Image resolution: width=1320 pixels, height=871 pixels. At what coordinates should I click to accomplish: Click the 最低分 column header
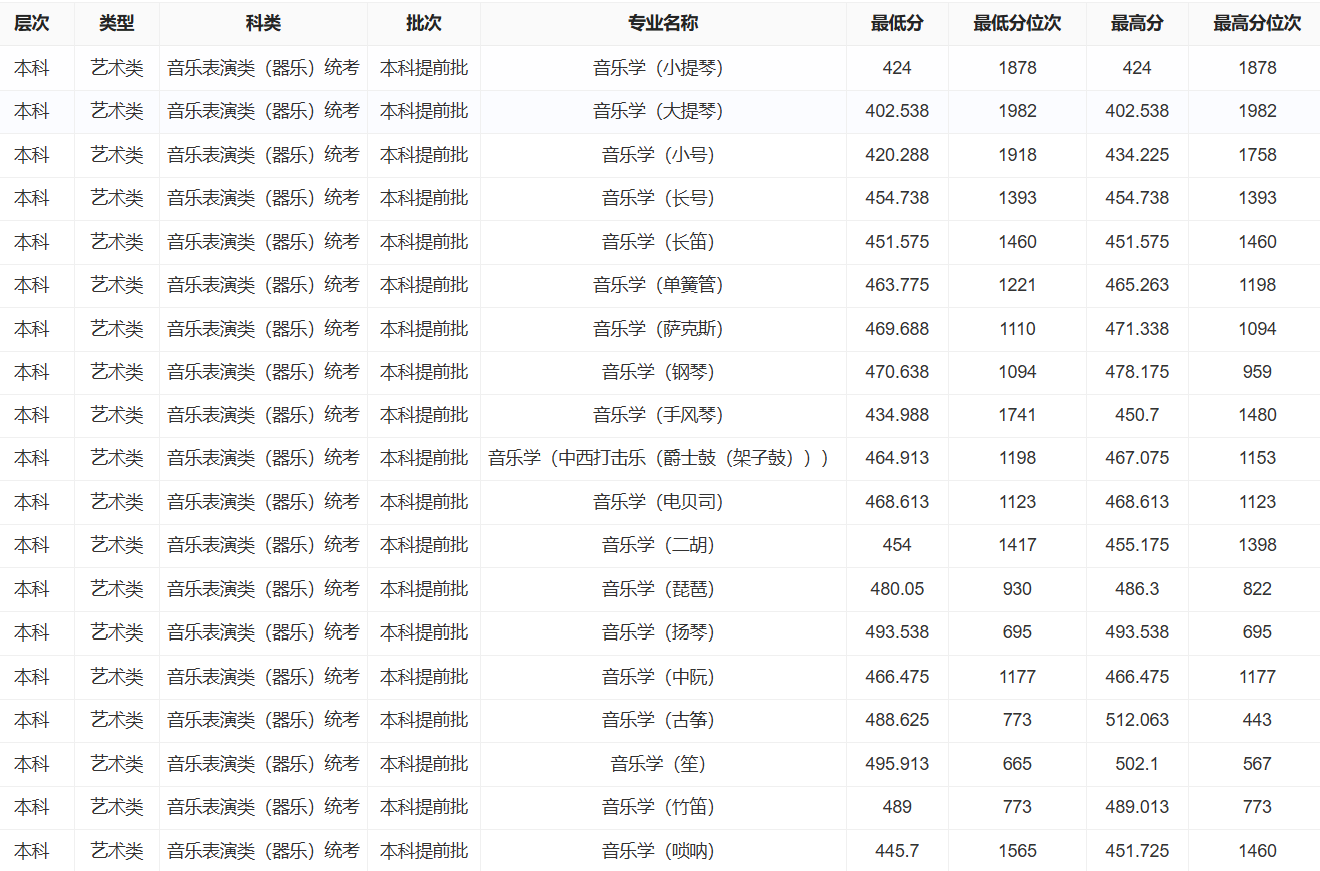click(897, 23)
